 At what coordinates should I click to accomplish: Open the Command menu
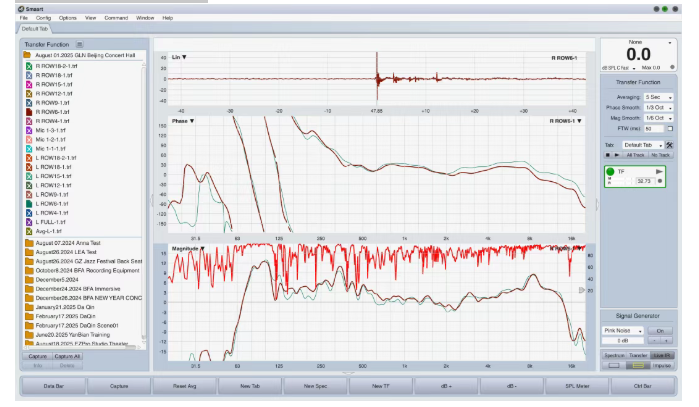pyautogui.click(x=115, y=18)
